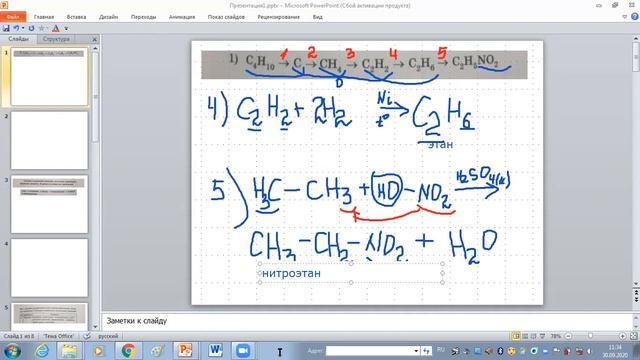The height and width of the screenshot is (360, 640).
Task: Click the zoom out minus button
Action: click(x=568, y=336)
